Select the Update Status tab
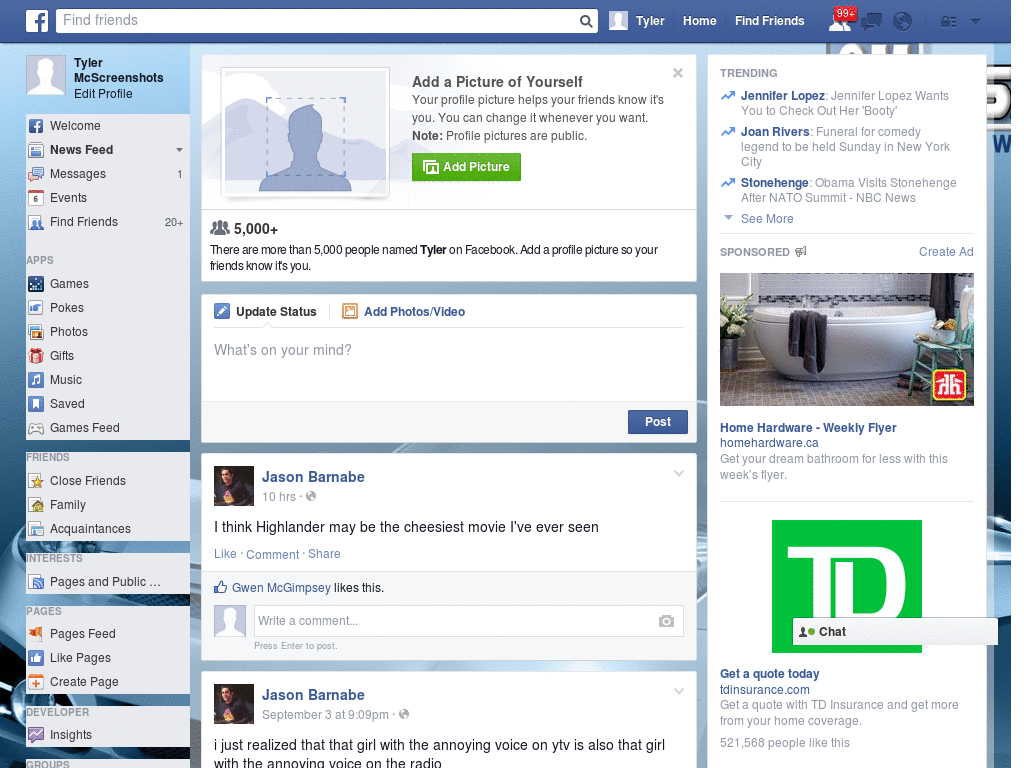The image size is (1024, 768). point(265,312)
